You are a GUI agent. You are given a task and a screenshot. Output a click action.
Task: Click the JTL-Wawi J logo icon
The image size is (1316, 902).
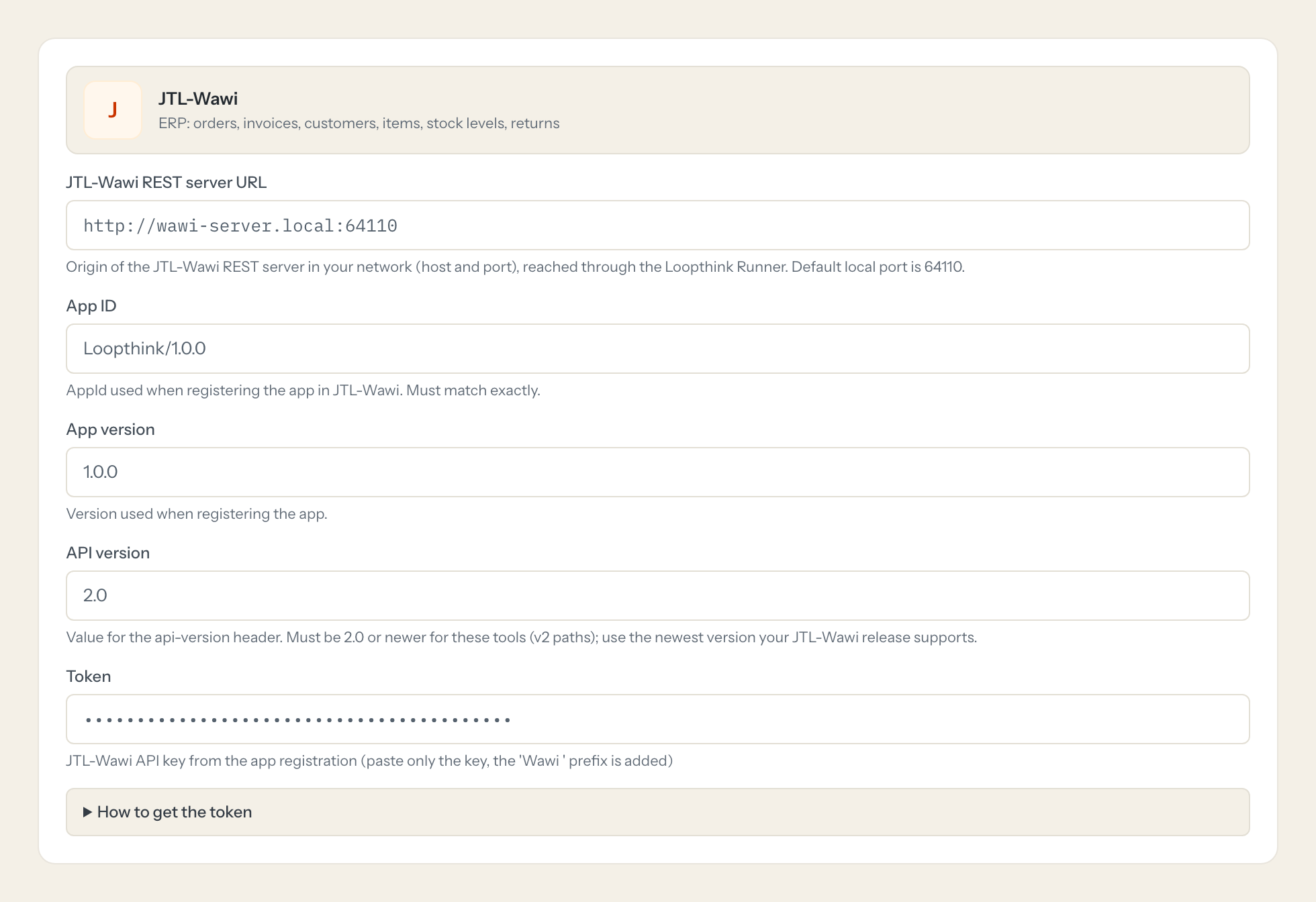tap(113, 110)
